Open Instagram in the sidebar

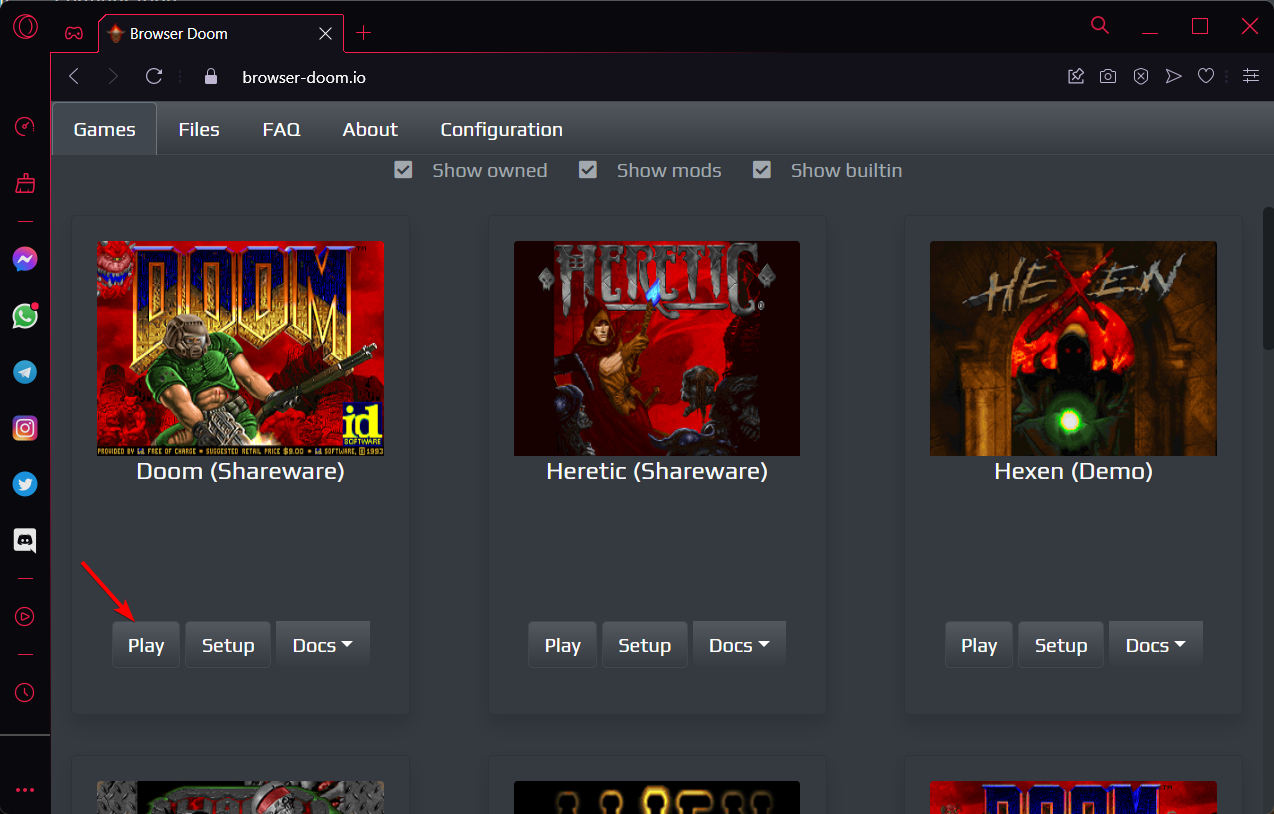[x=25, y=429]
